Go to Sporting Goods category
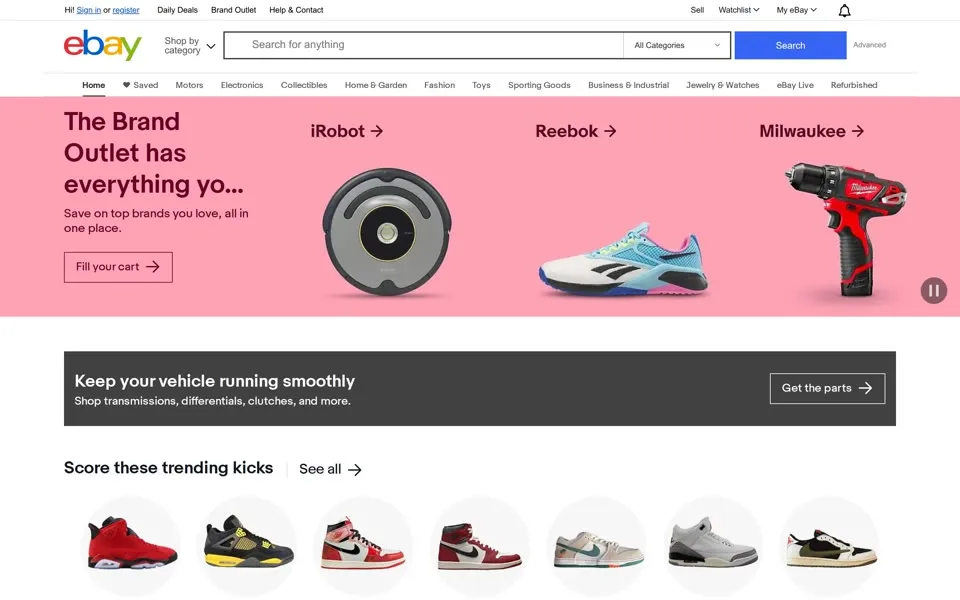Image resolution: width=960 pixels, height=600 pixels. coord(539,85)
